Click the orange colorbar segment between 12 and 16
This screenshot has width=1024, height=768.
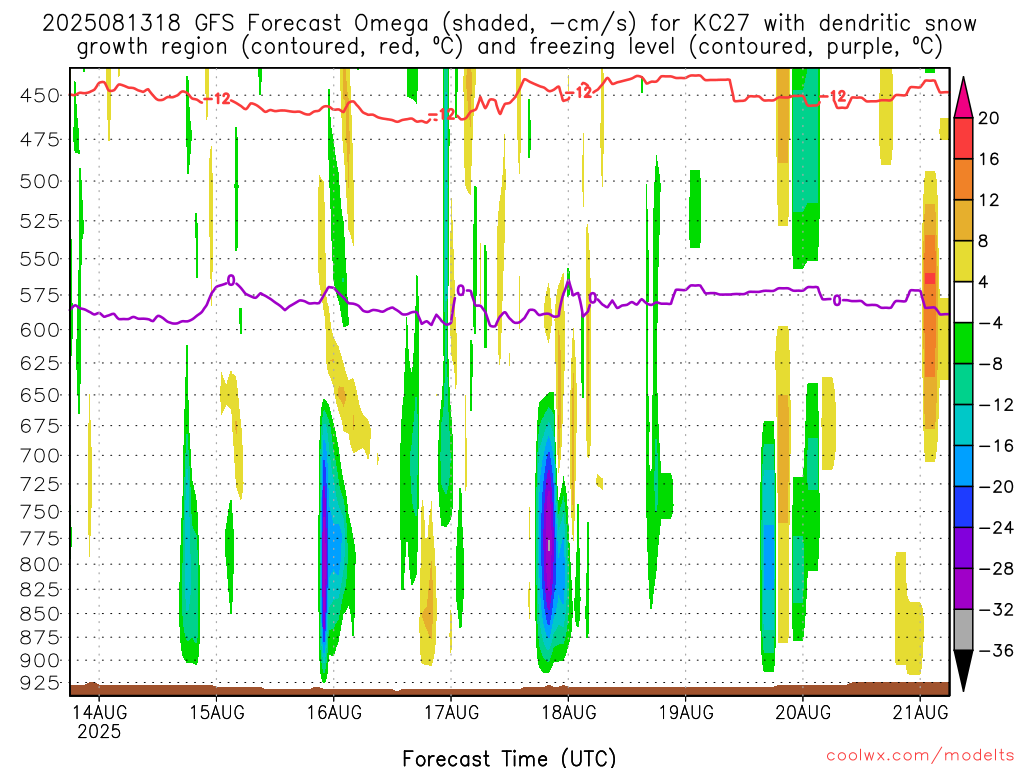(x=963, y=180)
